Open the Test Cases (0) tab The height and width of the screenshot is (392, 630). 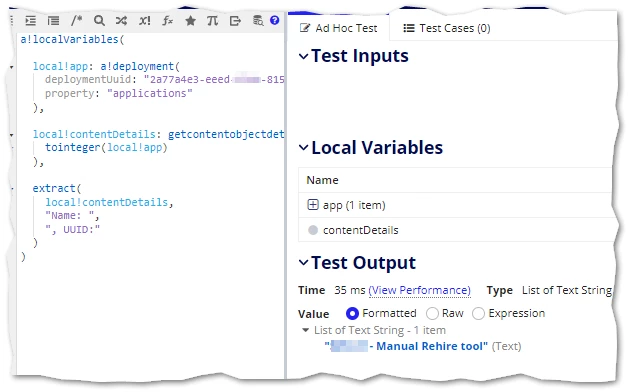point(446,28)
